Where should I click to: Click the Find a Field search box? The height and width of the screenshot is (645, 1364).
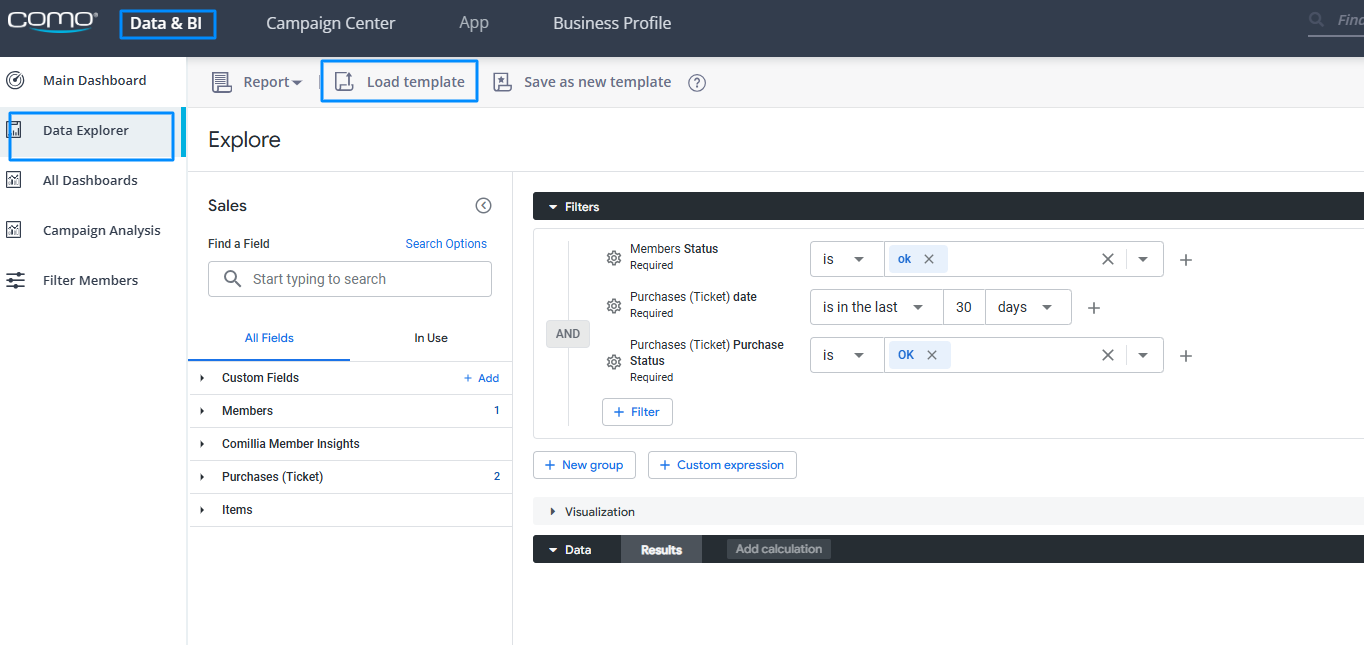pos(350,279)
